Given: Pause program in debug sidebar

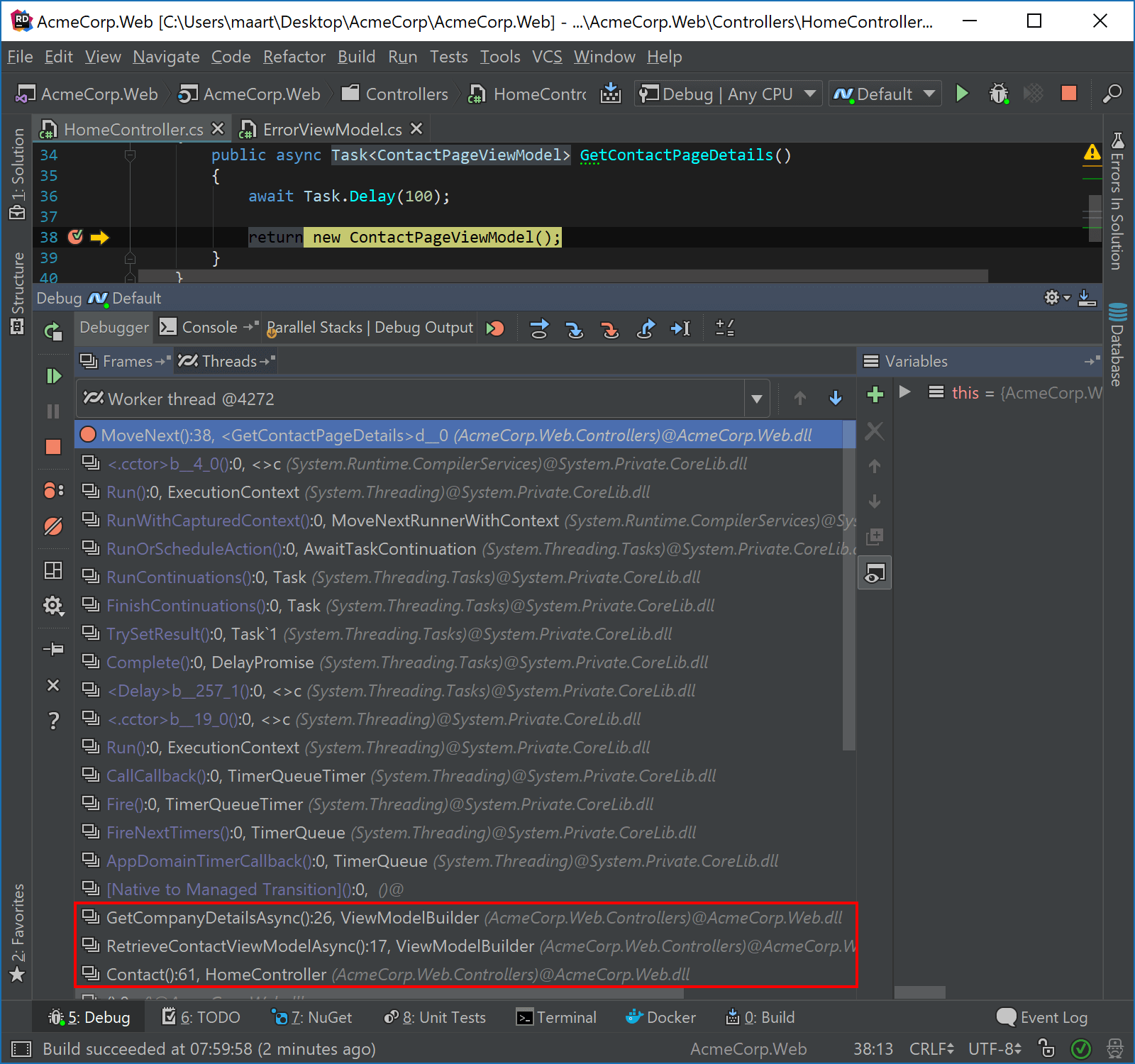Looking at the screenshot, I should [x=53, y=411].
